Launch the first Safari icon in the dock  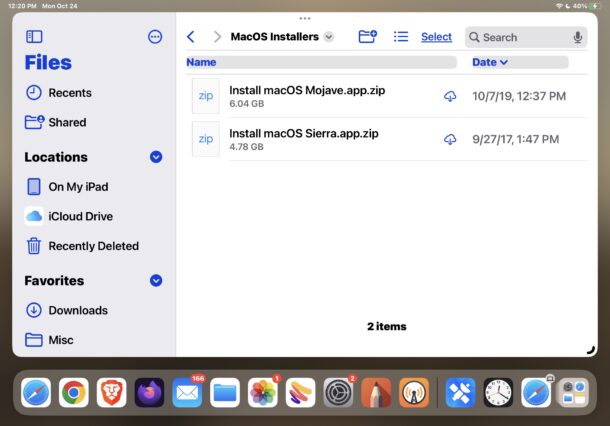(36, 393)
